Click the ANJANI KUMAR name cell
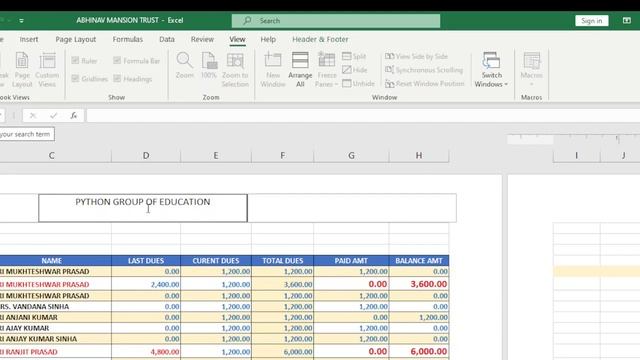640x360 pixels. [56, 317]
